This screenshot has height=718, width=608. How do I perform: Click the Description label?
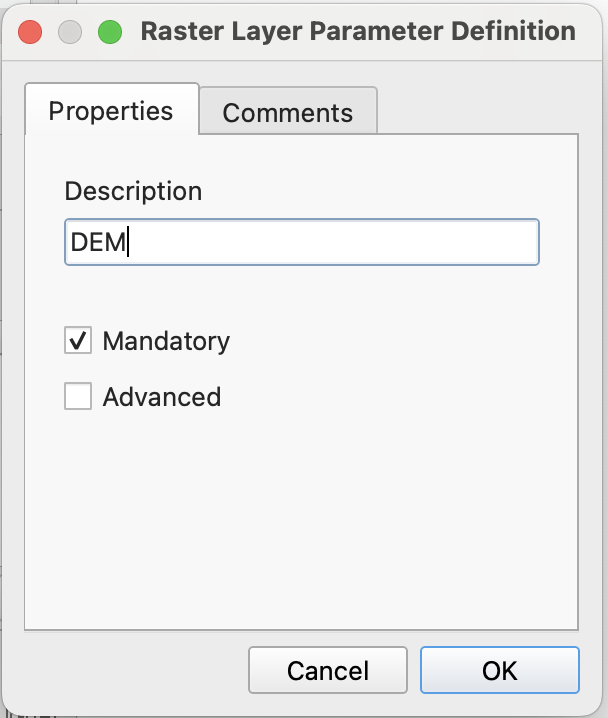click(133, 191)
